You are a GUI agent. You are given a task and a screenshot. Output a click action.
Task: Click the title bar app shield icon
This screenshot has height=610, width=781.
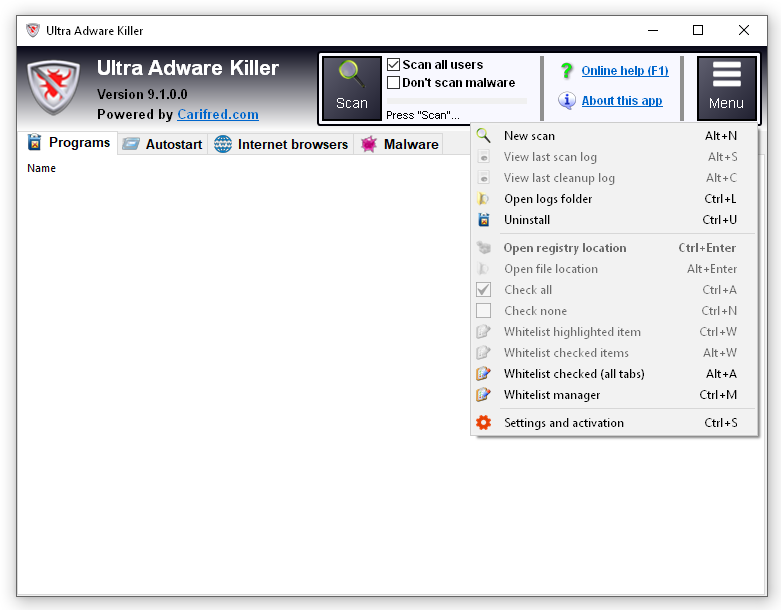[33, 30]
